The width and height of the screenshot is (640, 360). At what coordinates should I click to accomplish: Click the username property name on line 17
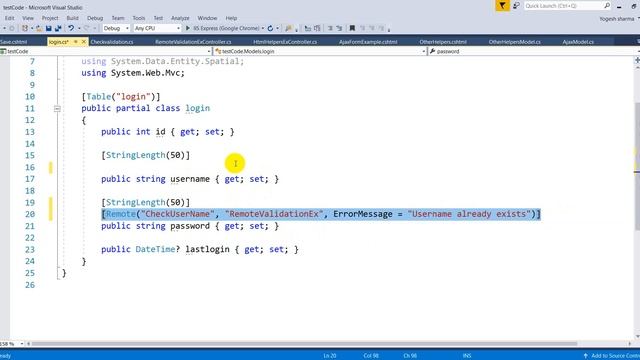click(190, 179)
